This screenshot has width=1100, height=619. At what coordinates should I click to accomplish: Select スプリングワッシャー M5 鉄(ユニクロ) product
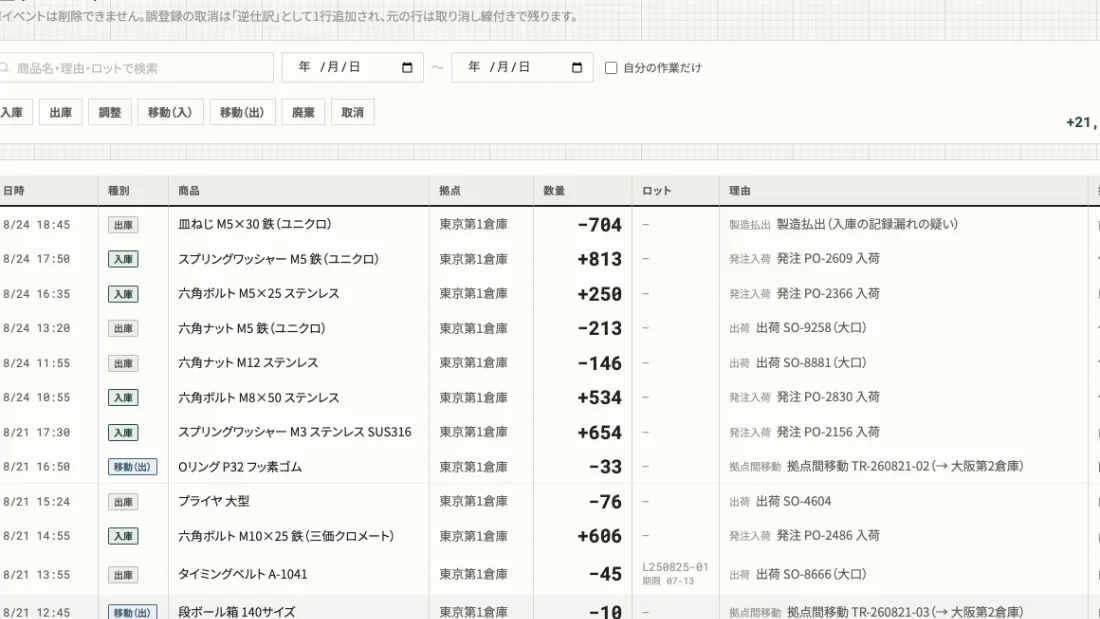pyautogui.click(x=279, y=259)
